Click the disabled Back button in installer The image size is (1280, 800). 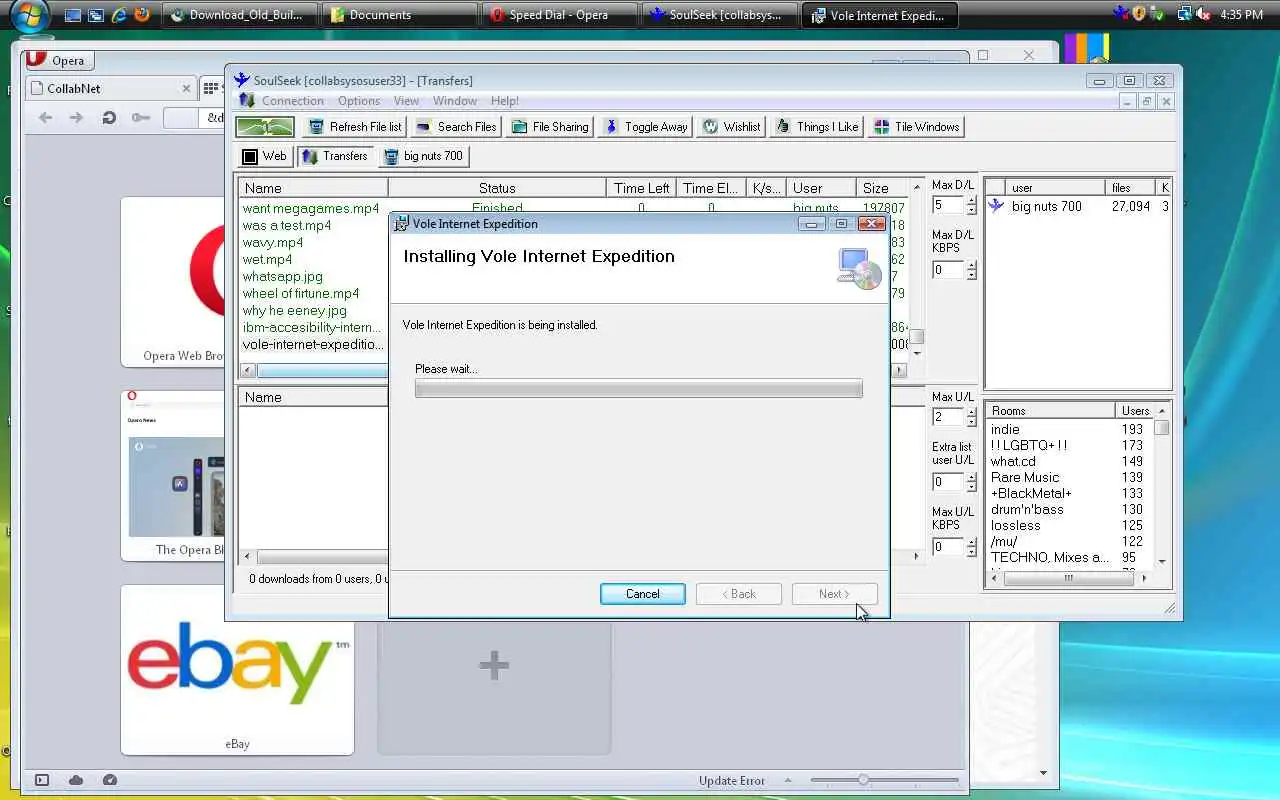(x=739, y=594)
